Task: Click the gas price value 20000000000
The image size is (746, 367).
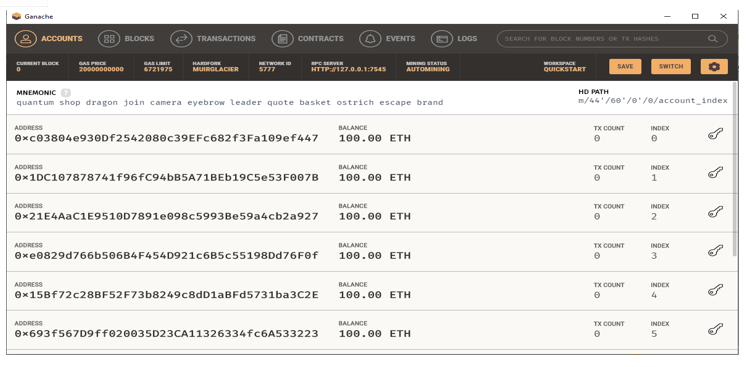Action: pyautogui.click(x=101, y=69)
